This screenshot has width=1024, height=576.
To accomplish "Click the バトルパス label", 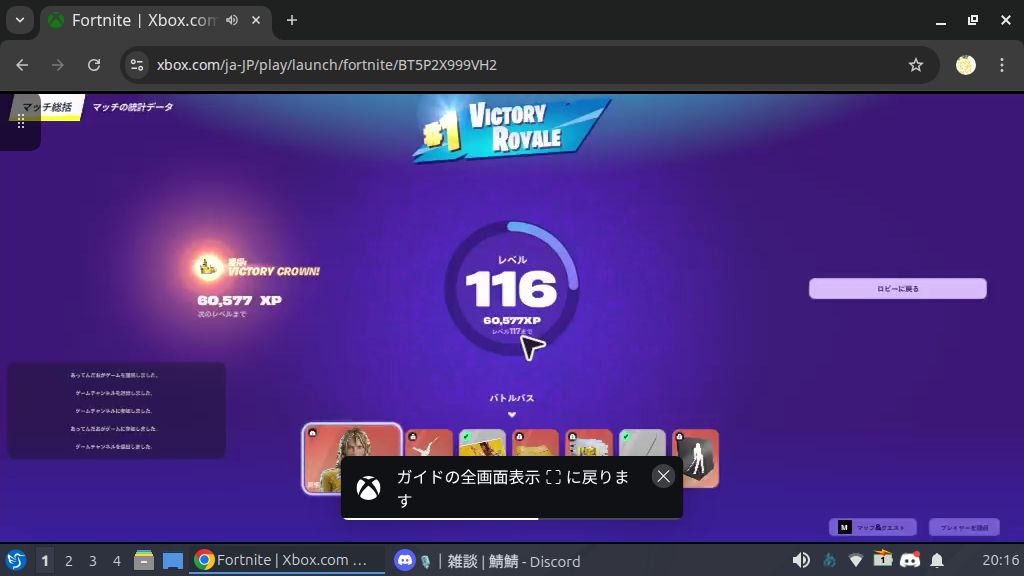I will (512, 398).
